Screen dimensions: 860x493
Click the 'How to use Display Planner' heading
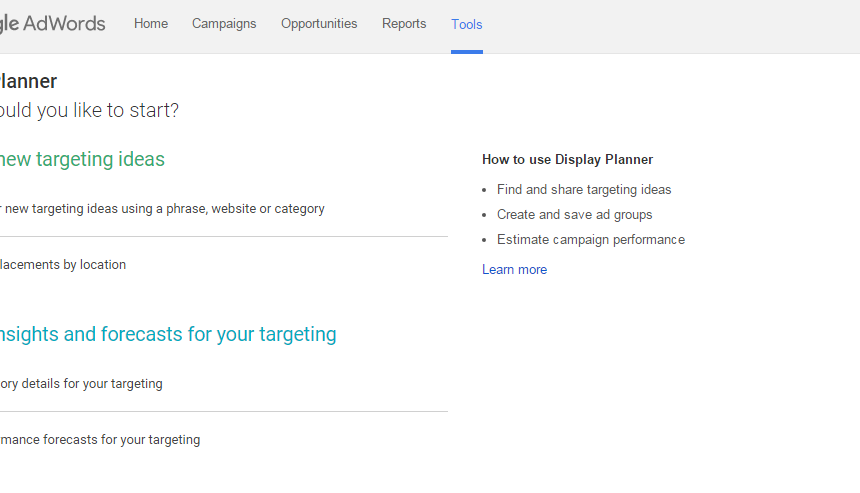tap(568, 160)
